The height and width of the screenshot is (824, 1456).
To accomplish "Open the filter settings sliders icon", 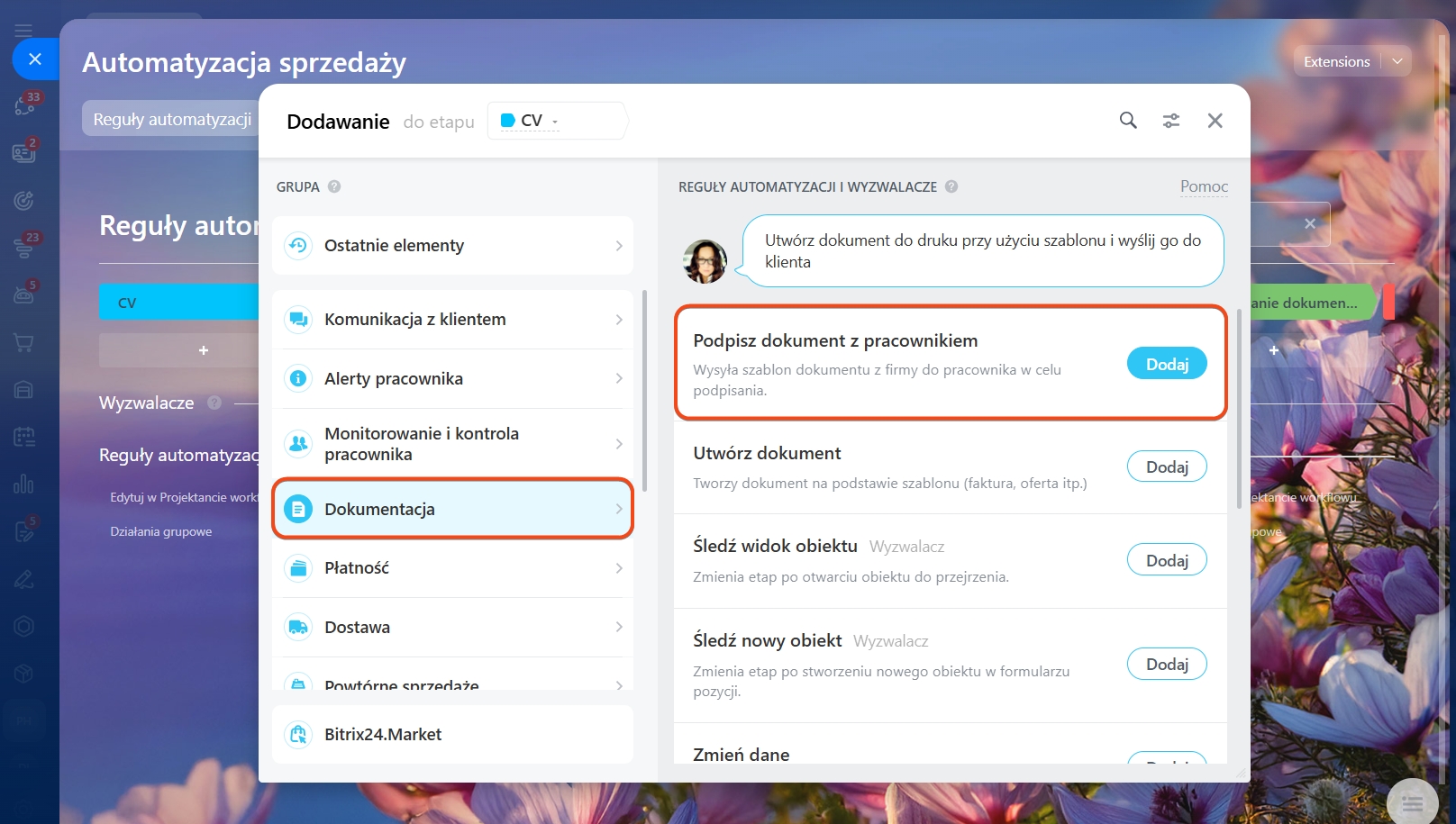I will pos(1171,121).
